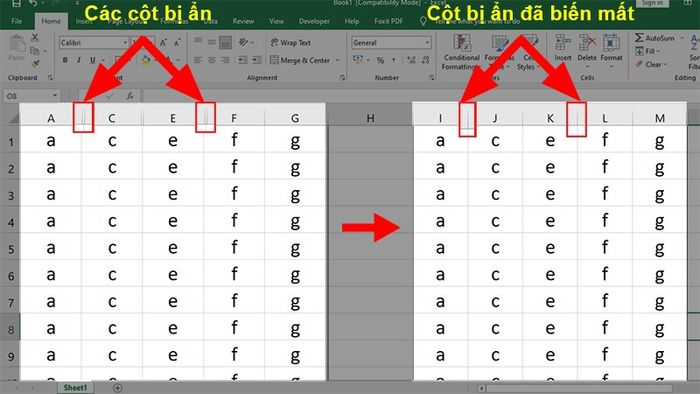Click the Percent Style icon

pos(380,60)
